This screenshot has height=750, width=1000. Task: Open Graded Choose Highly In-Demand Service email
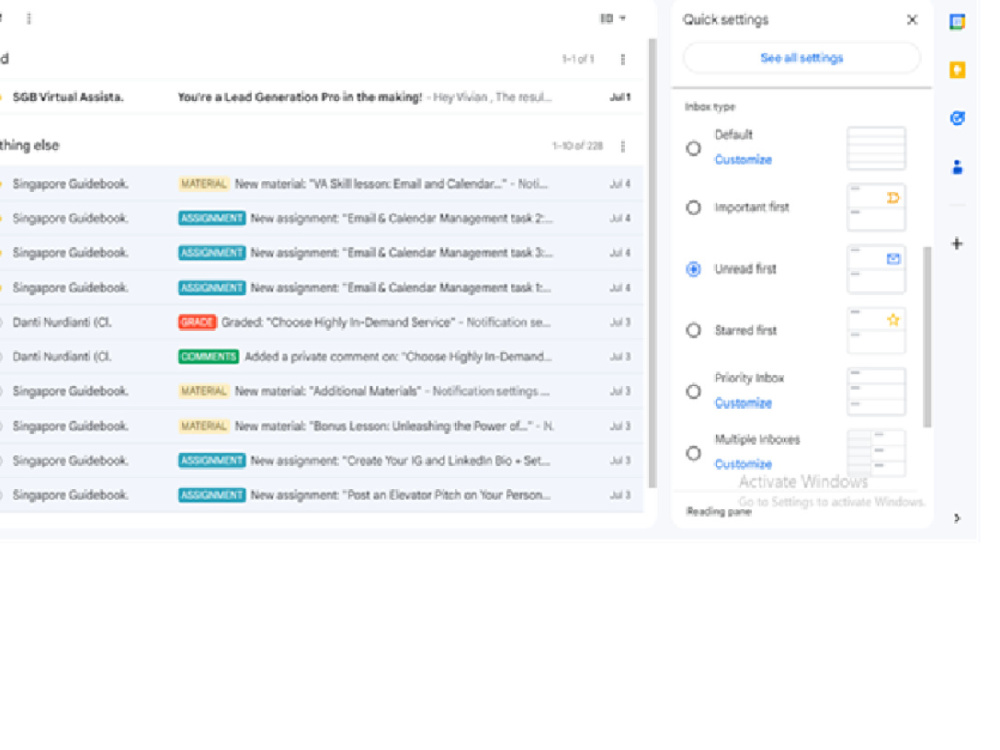coord(319,322)
